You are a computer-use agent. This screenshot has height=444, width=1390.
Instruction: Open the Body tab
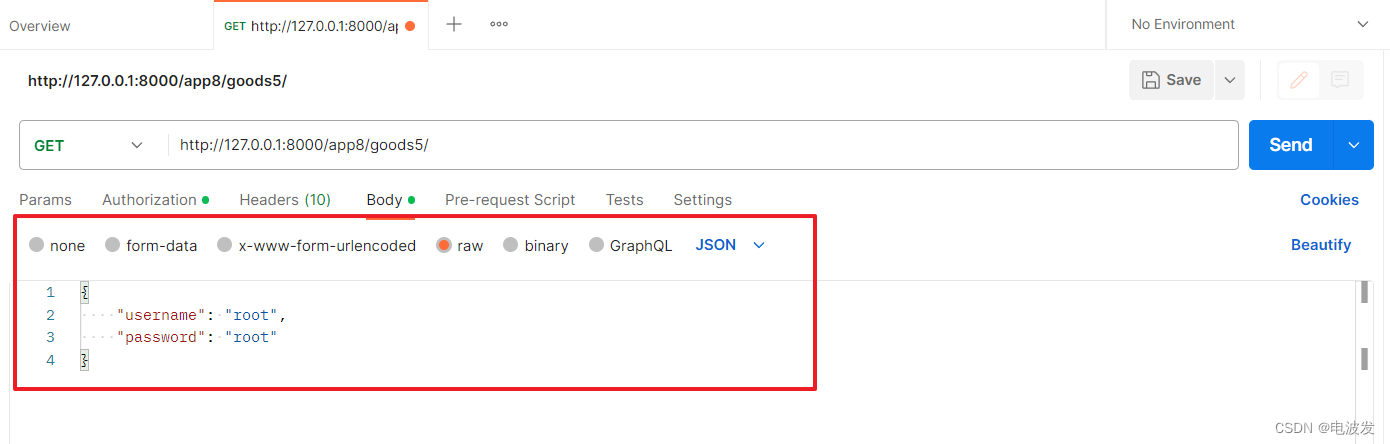[390, 200]
